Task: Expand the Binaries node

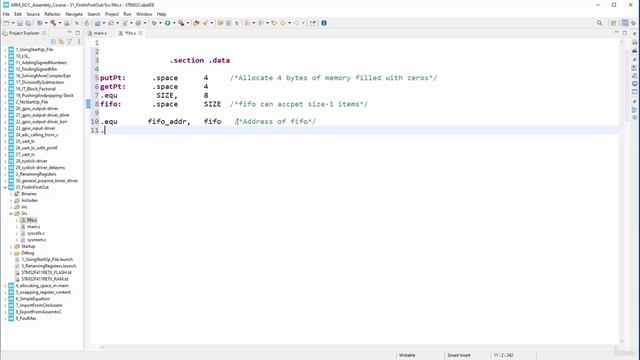Action: [11, 194]
